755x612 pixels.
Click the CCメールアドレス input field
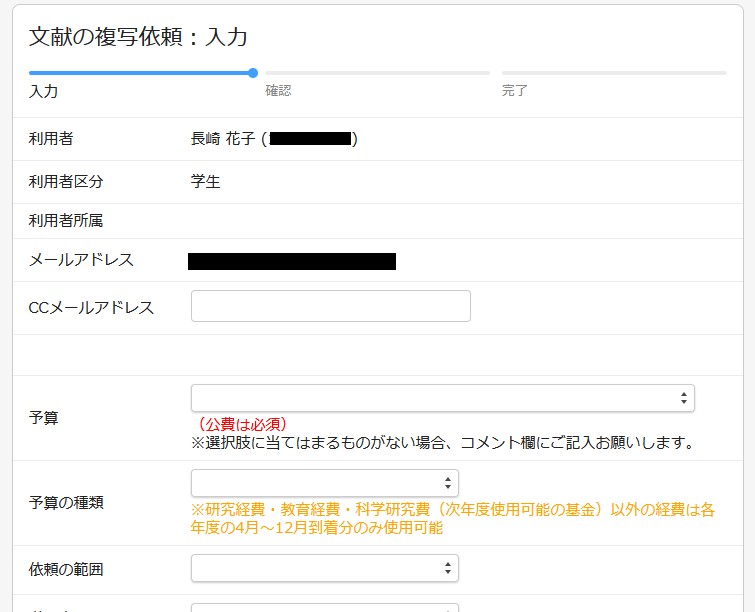330,306
